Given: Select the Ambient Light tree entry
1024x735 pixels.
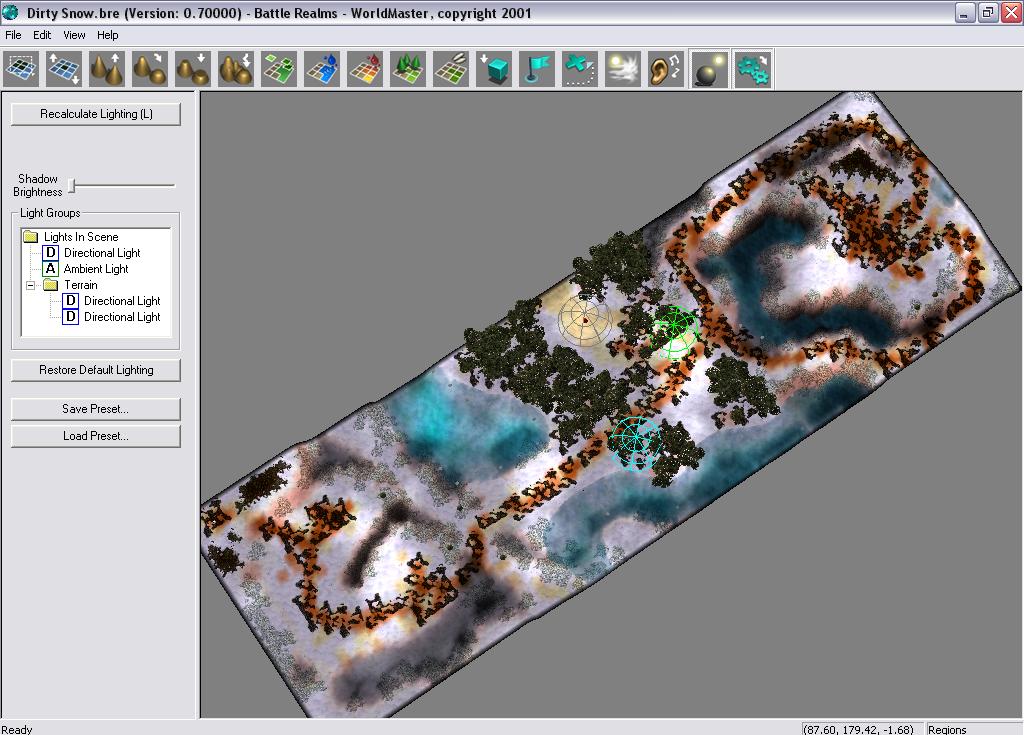Looking at the screenshot, I should pos(95,269).
